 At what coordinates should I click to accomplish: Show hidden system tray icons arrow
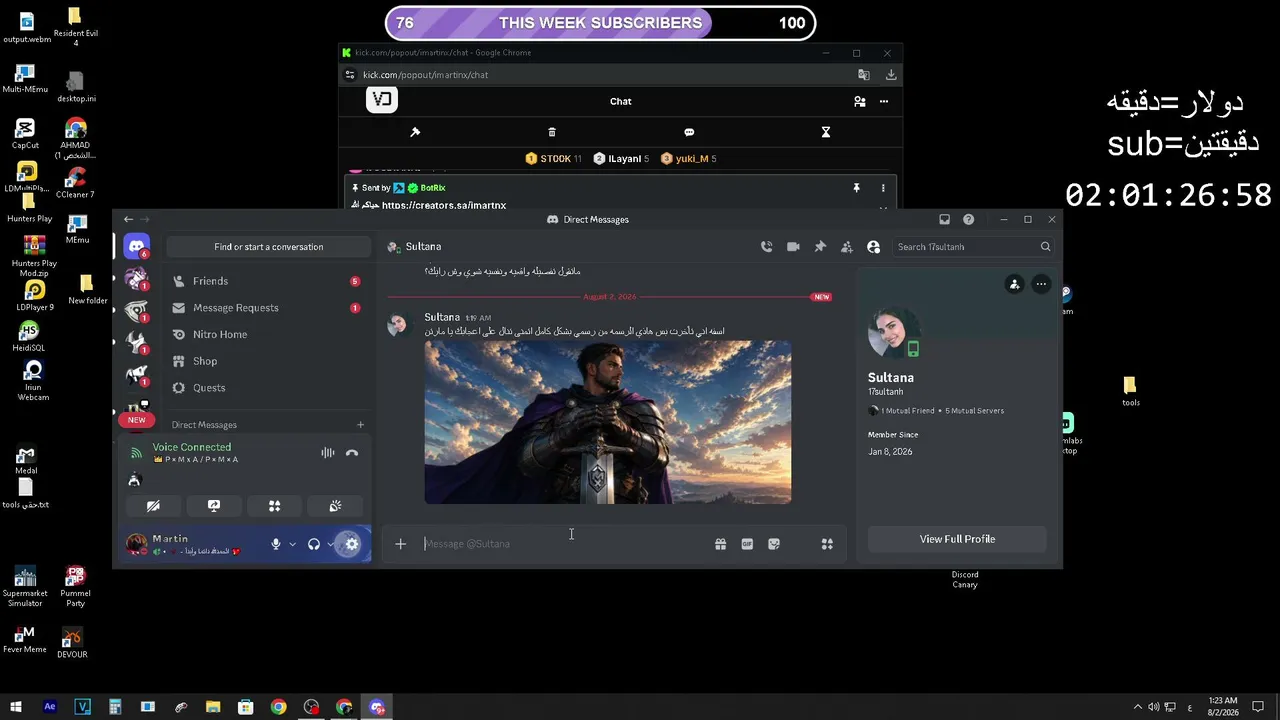[x=1137, y=707]
